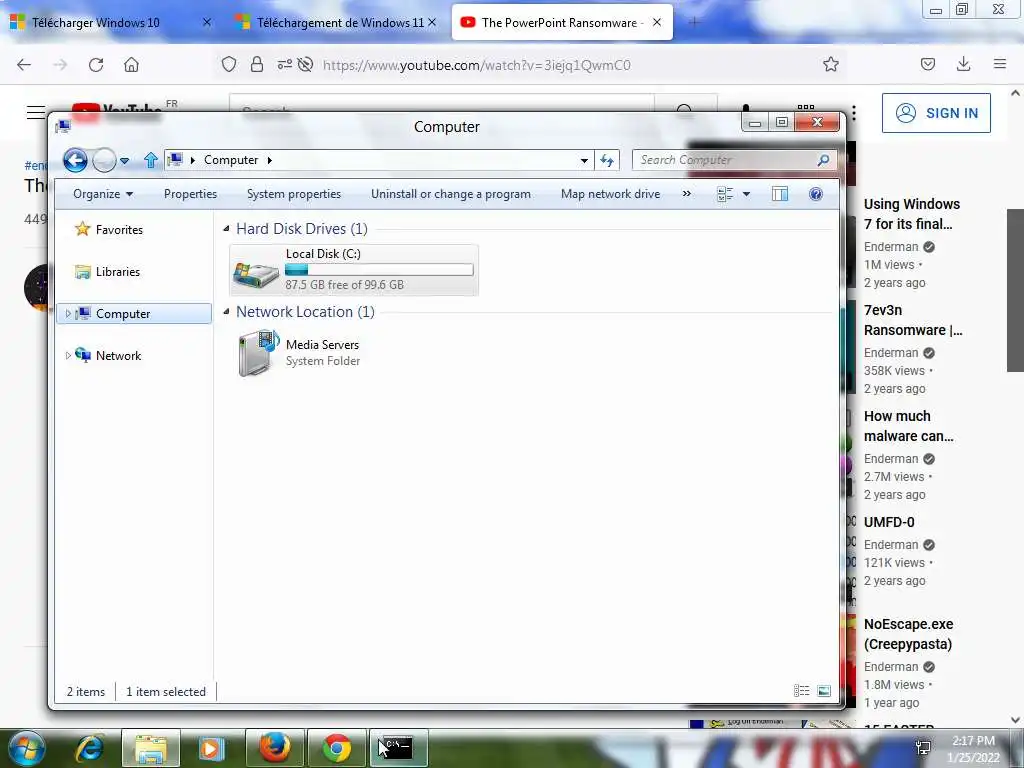Image resolution: width=1024 pixels, height=768 pixels.
Task: Select The PowerPoint Ransomware tab
Action: pyautogui.click(x=562, y=23)
